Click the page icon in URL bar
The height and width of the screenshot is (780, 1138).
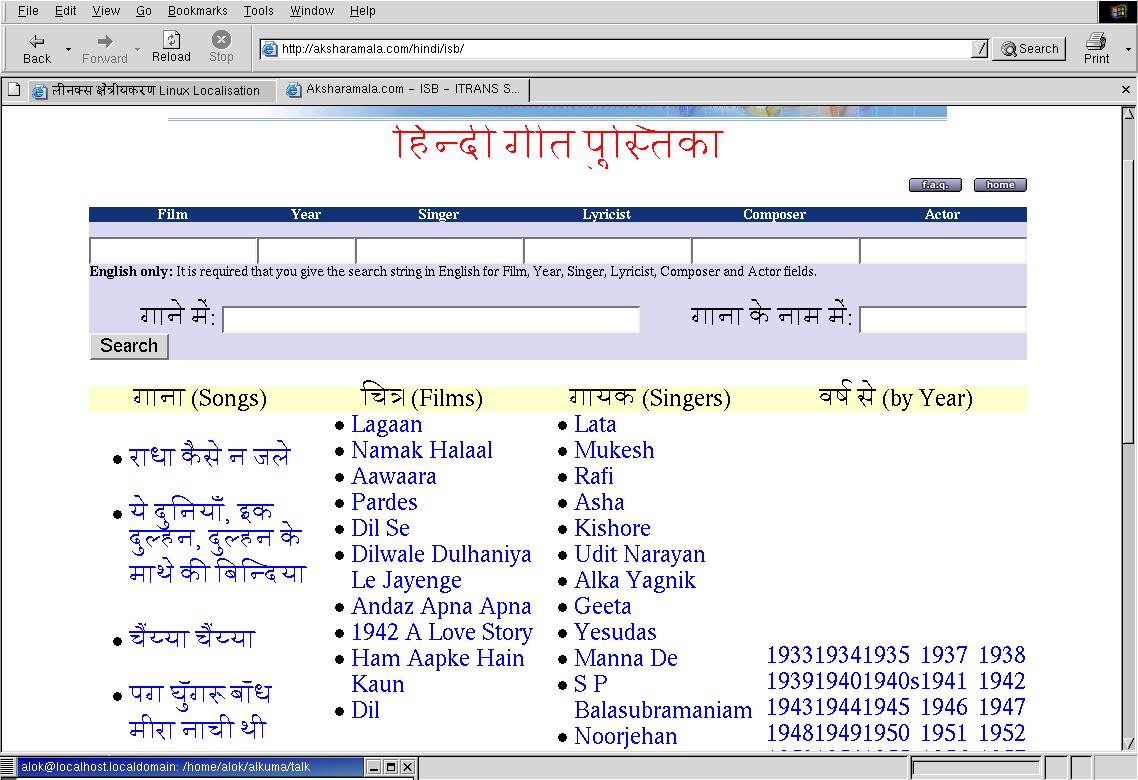[270, 49]
